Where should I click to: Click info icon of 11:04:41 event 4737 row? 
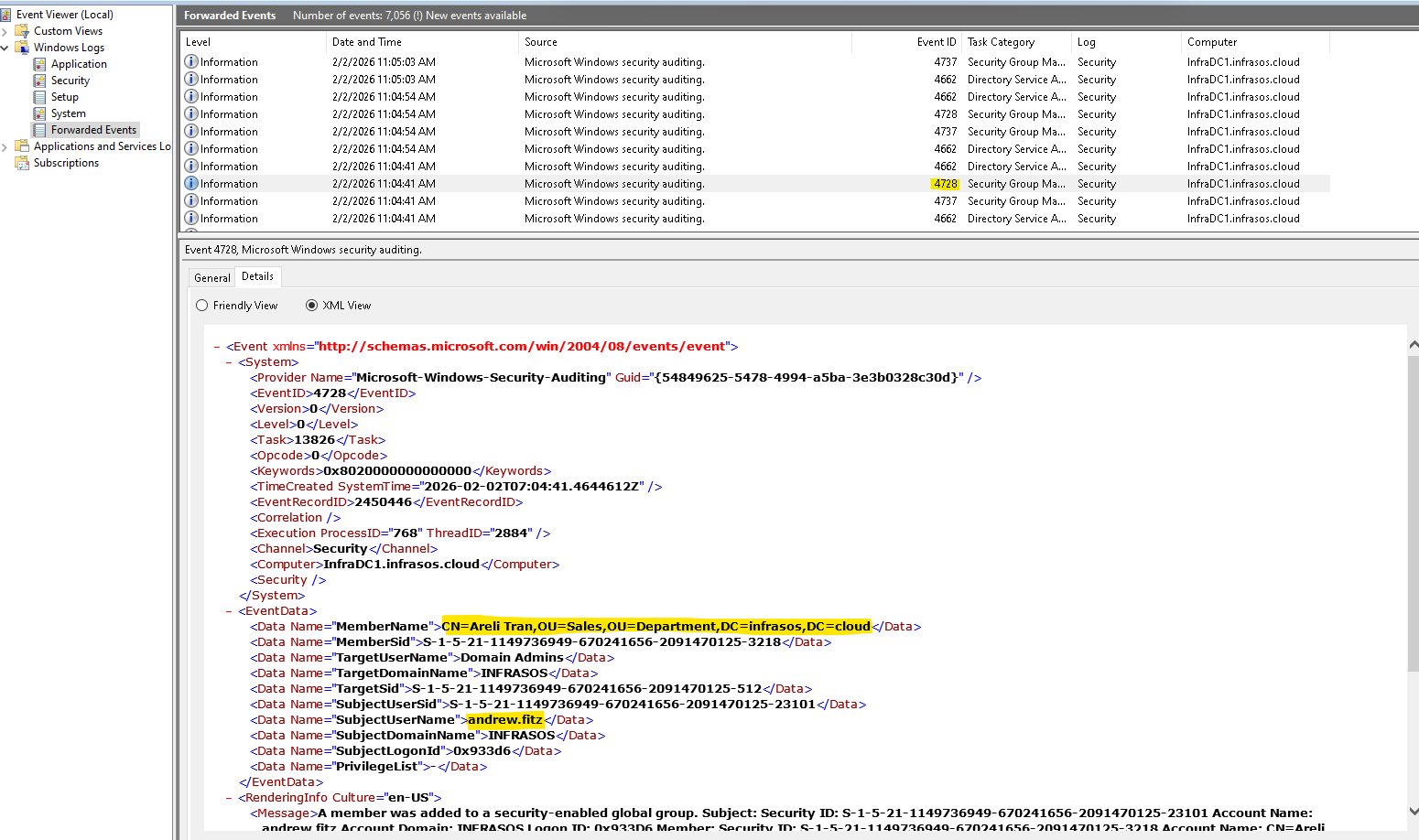(191, 200)
